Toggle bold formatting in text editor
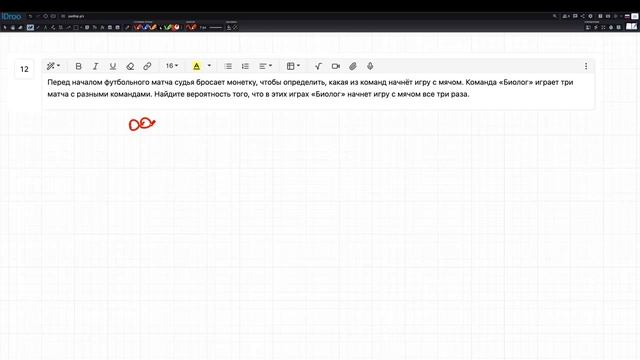 coord(78,66)
